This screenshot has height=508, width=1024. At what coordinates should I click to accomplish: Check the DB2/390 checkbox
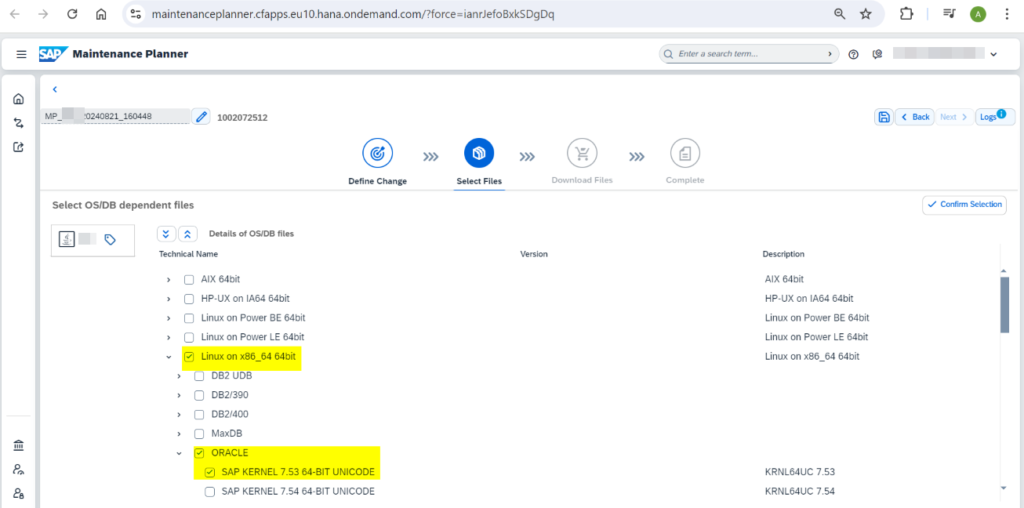click(199, 395)
